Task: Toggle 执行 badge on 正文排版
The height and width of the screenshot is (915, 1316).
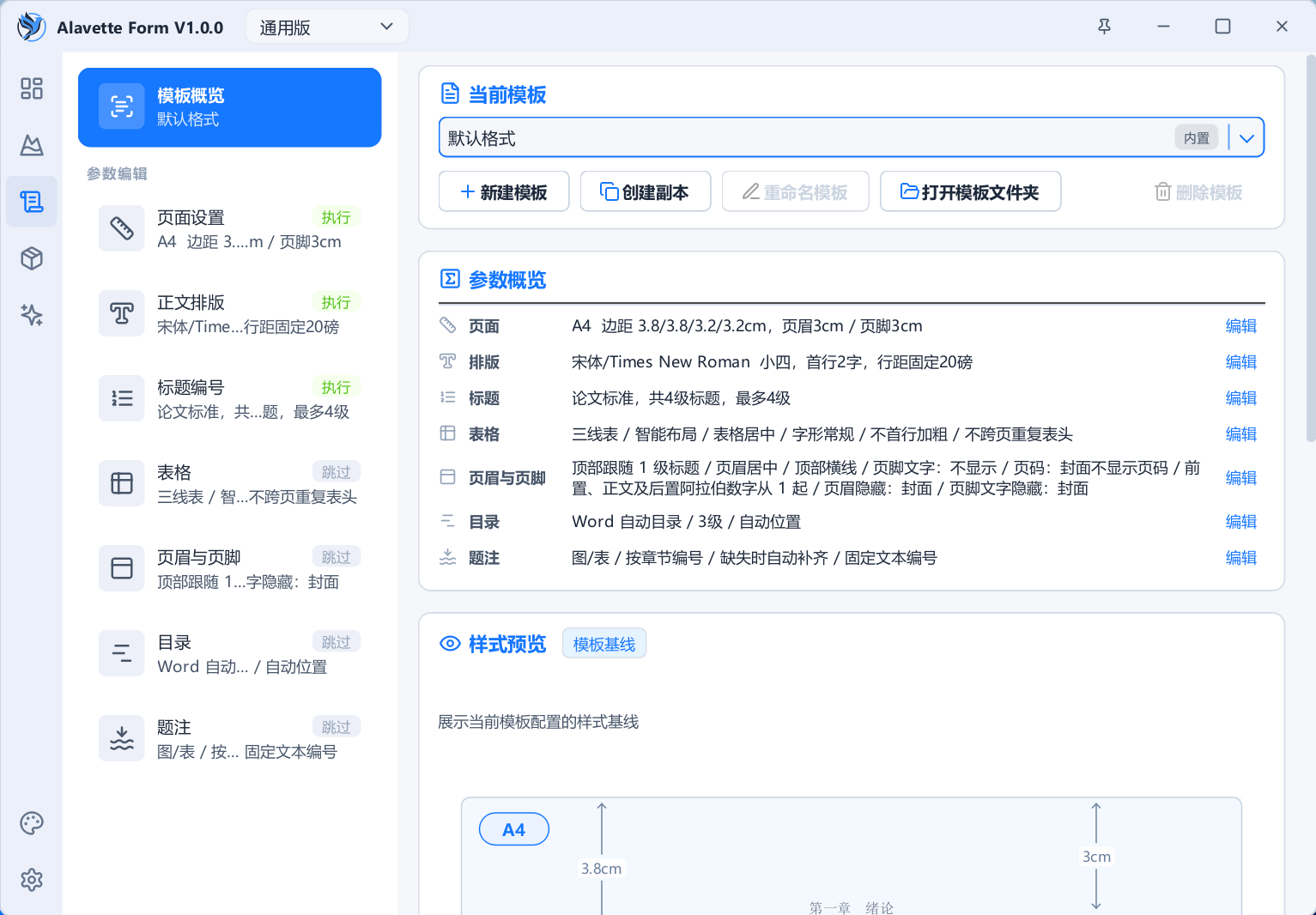Action: click(x=336, y=302)
